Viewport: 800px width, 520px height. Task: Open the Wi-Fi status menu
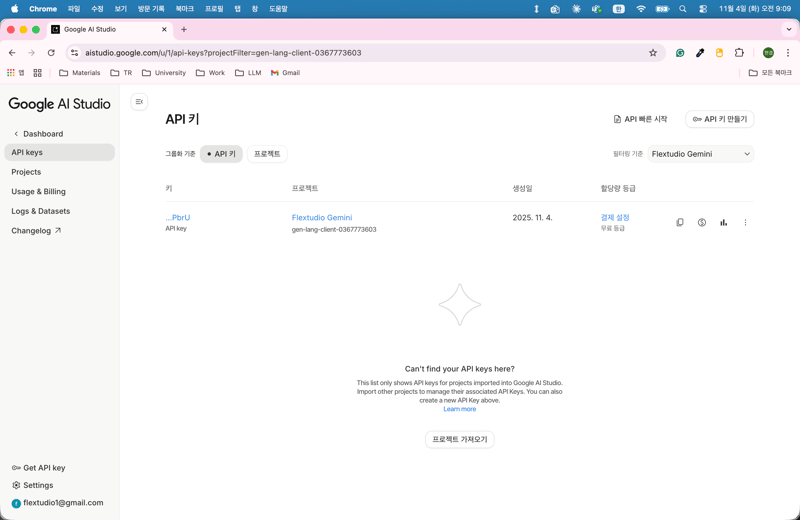(641, 9)
